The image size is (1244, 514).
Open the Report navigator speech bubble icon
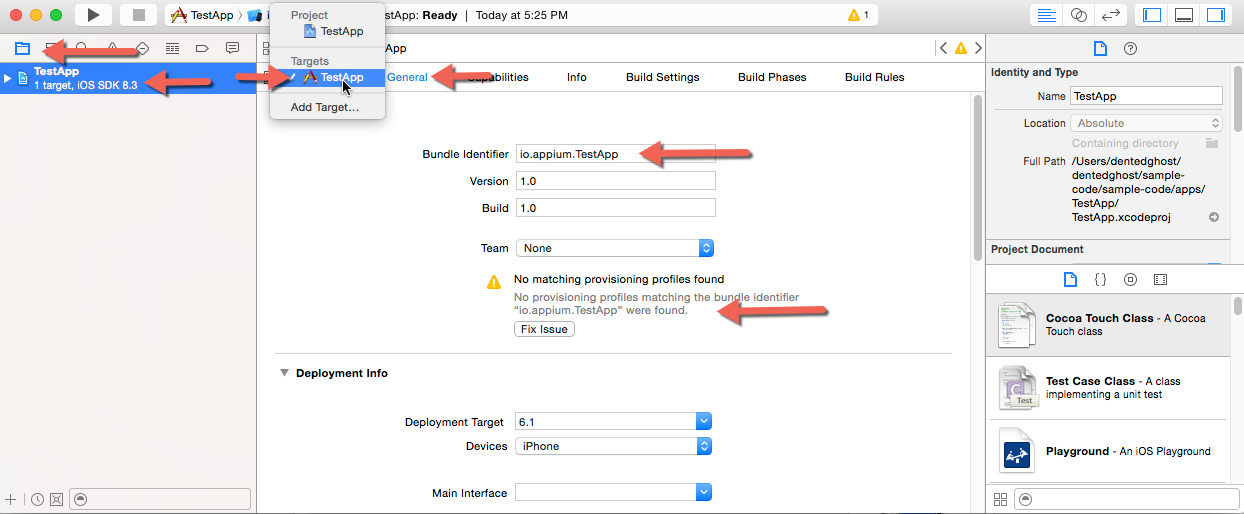click(232, 48)
